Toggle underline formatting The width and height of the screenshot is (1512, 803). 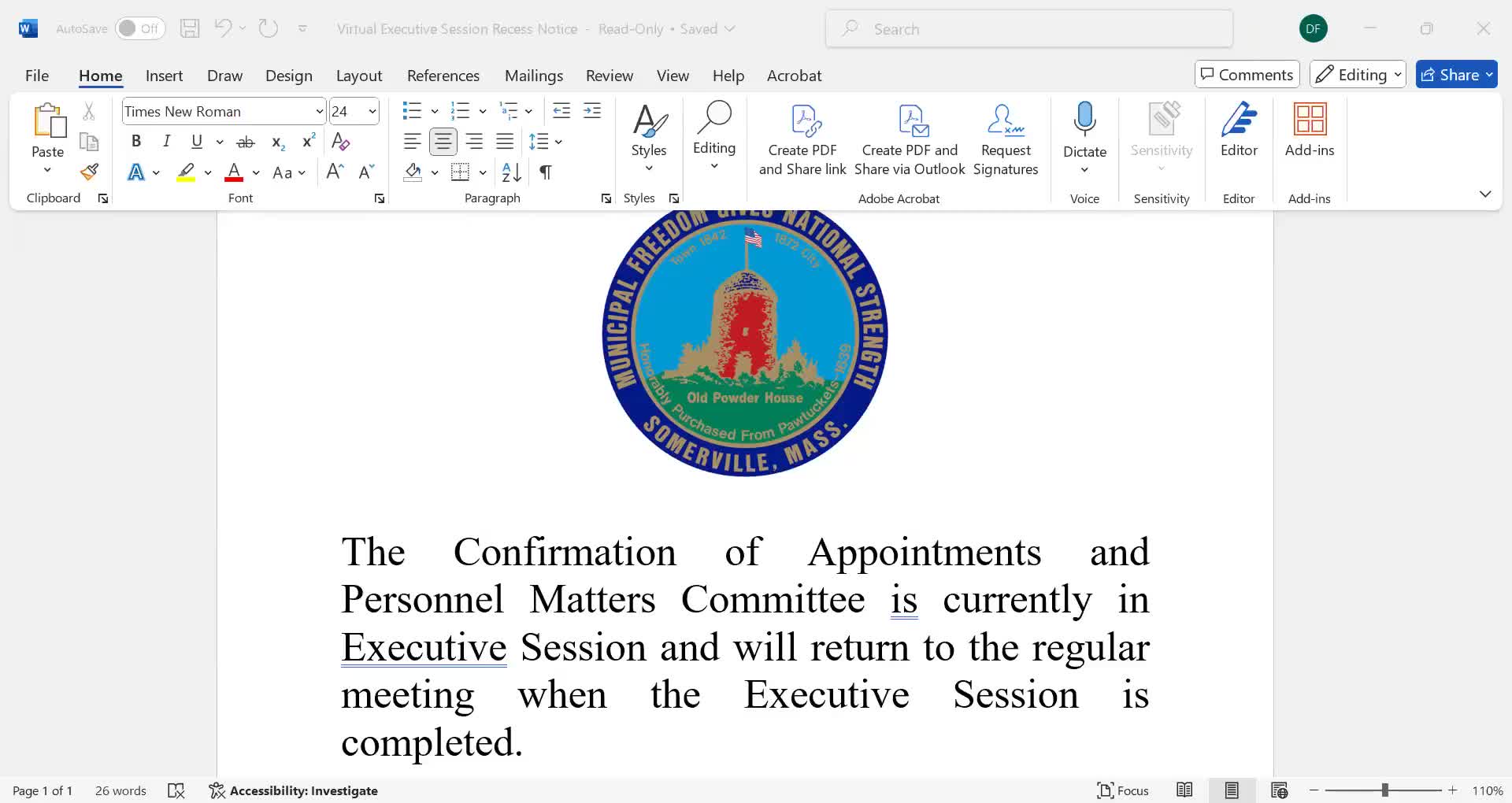coord(197,142)
